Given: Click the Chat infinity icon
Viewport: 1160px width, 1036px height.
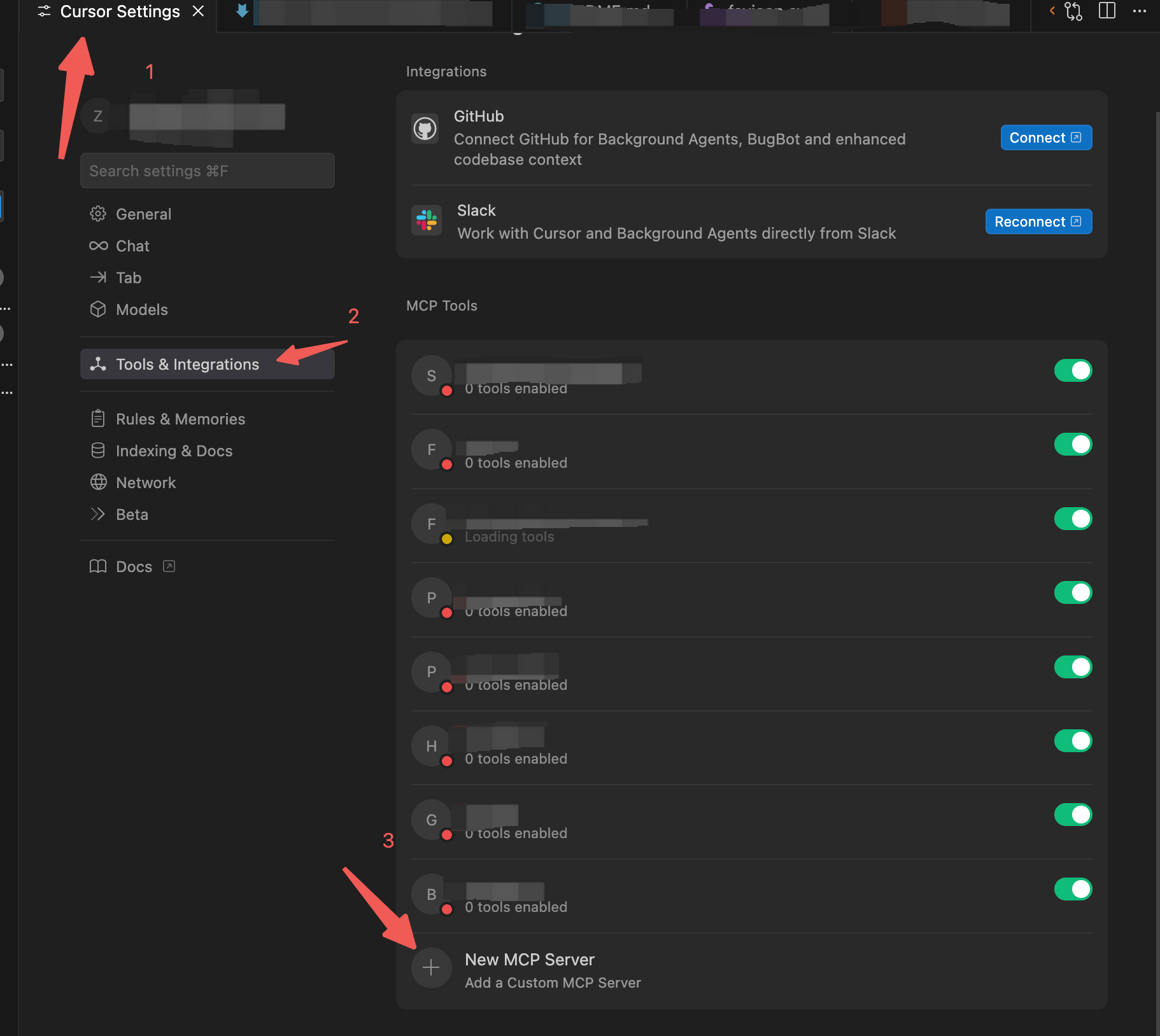Looking at the screenshot, I should tap(98, 246).
